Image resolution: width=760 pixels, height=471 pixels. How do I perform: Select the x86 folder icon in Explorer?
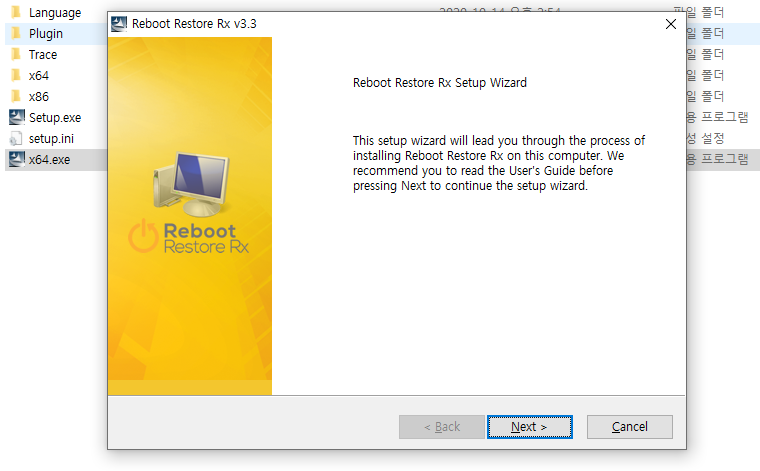tap(16, 96)
